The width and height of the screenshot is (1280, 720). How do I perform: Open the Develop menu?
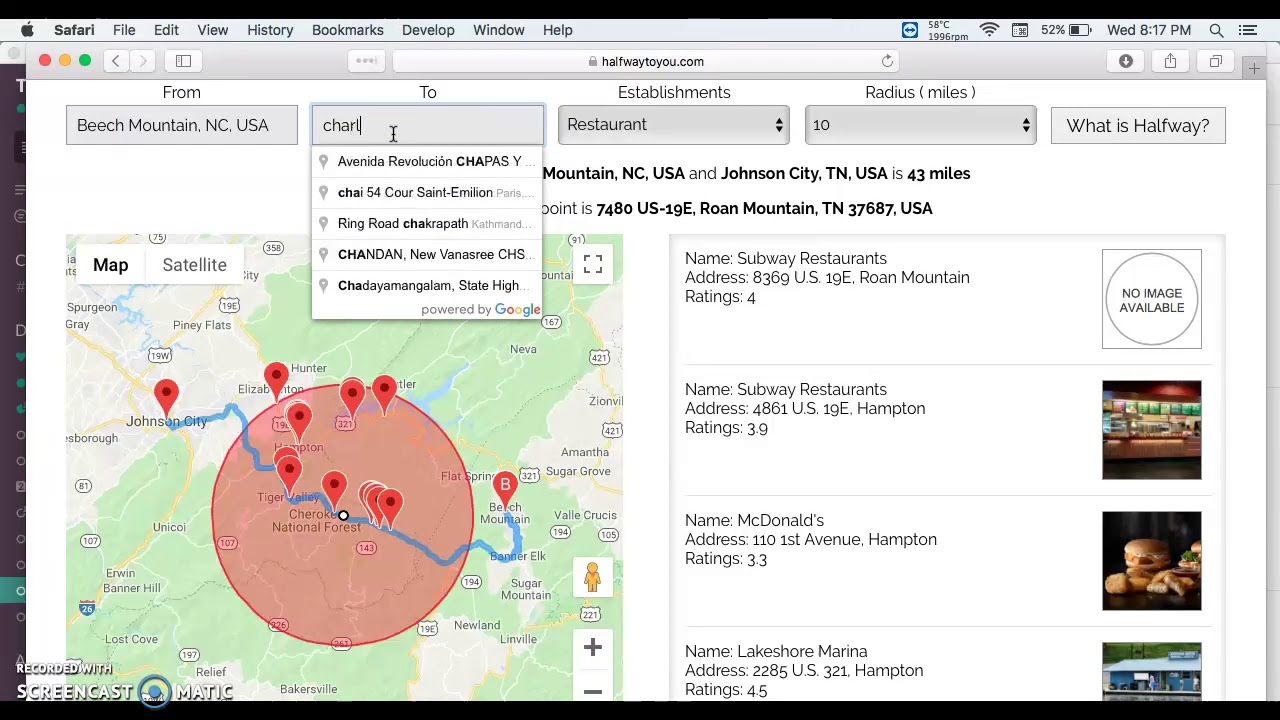428,30
